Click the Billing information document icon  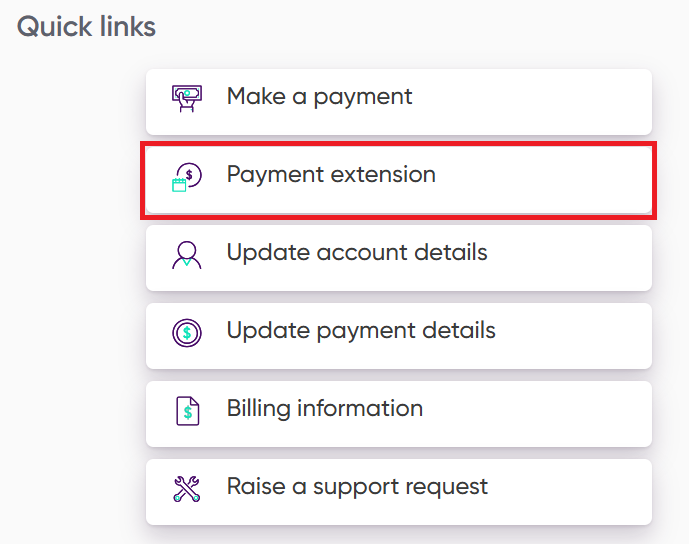pos(186,410)
